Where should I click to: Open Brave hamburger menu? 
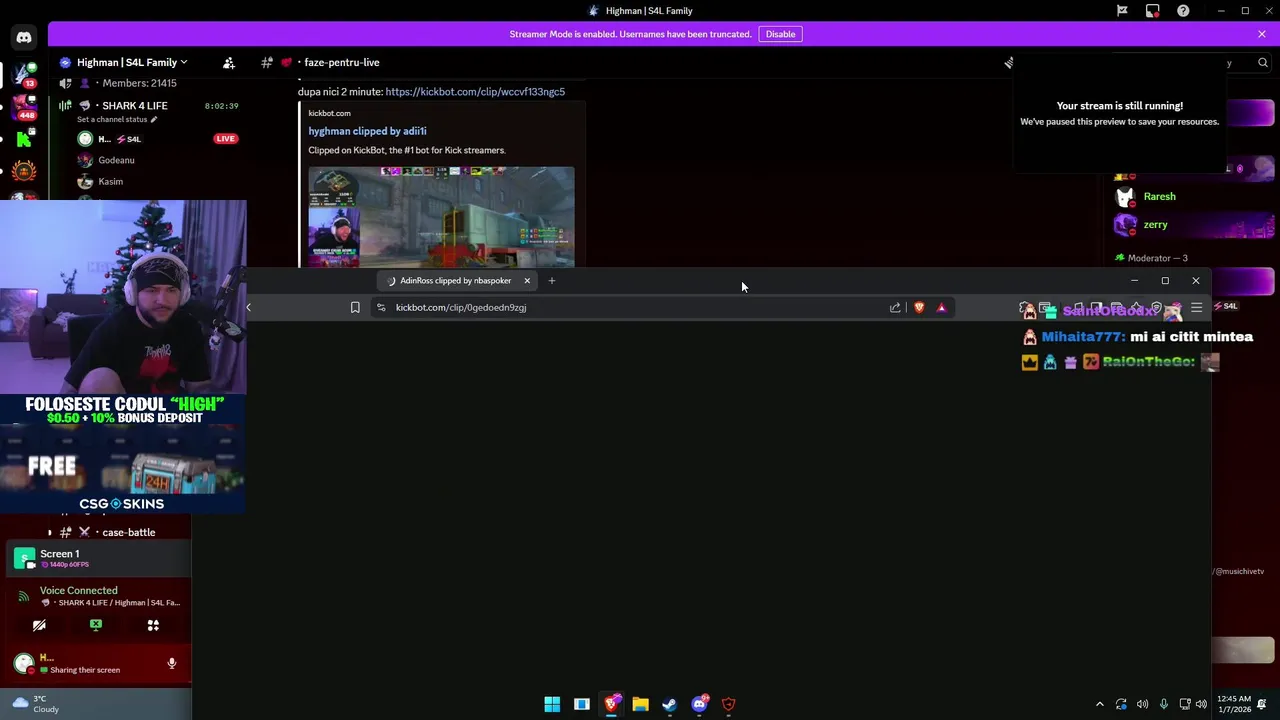1196,308
